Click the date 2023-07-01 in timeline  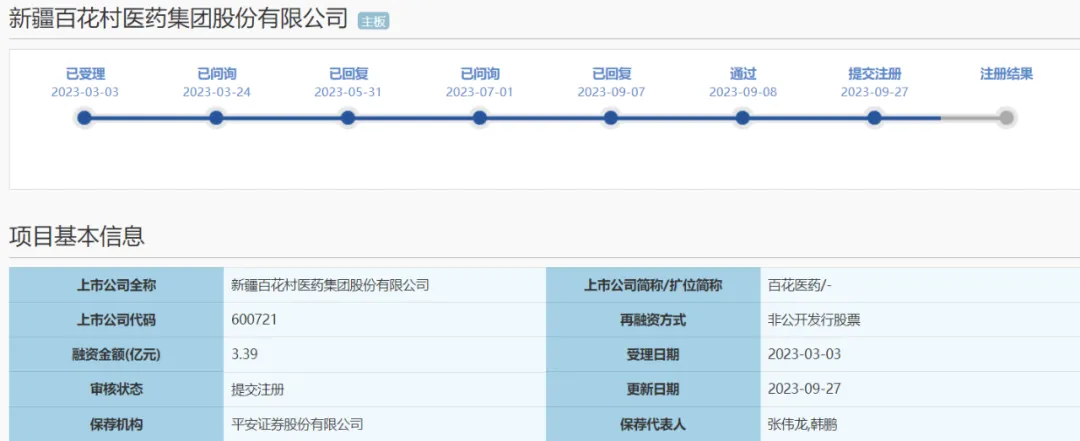tap(479, 92)
